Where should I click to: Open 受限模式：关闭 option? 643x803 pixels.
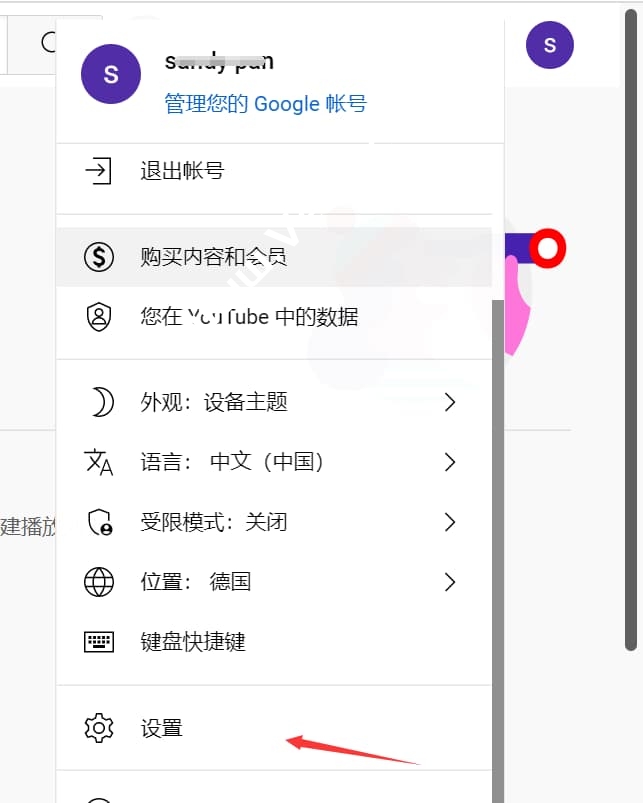tap(274, 522)
